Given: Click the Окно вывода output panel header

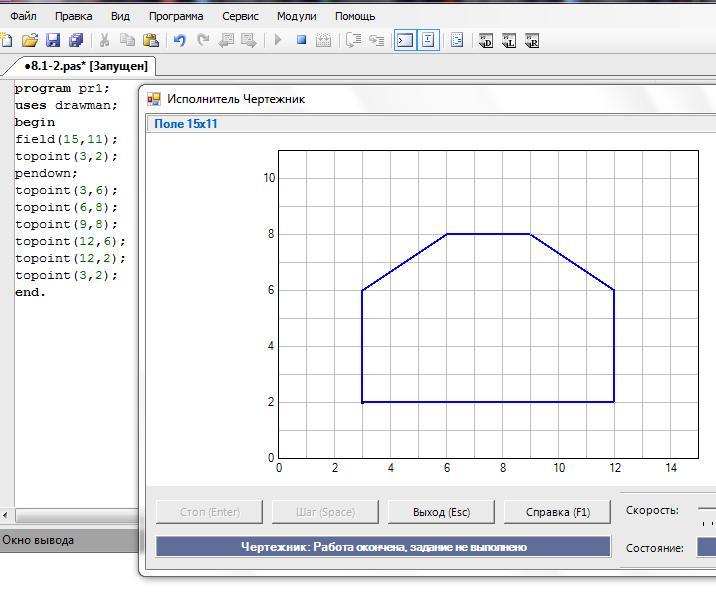Looking at the screenshot, I should [x=38, y=540].
